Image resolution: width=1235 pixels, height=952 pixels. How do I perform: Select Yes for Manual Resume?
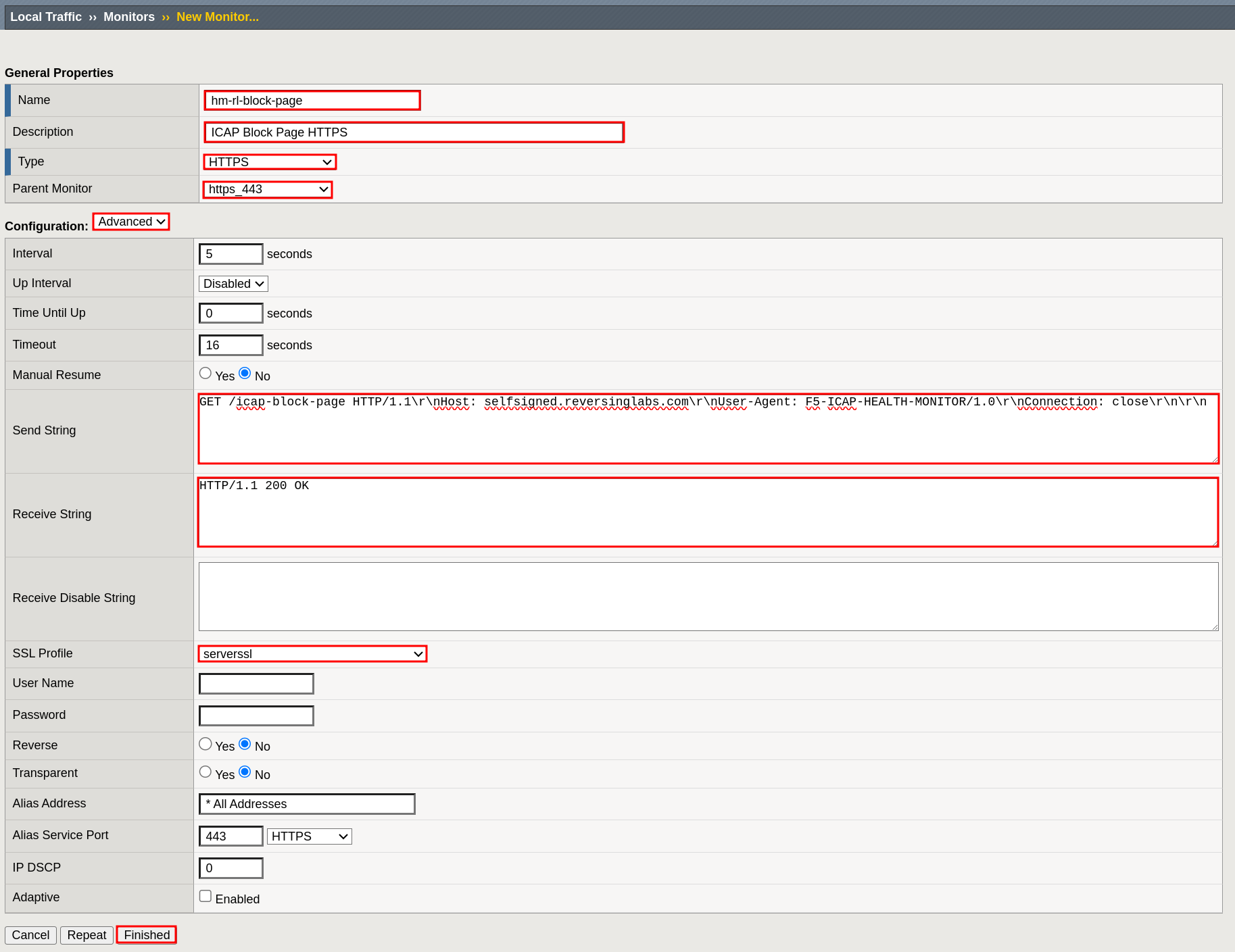point(205,374)
